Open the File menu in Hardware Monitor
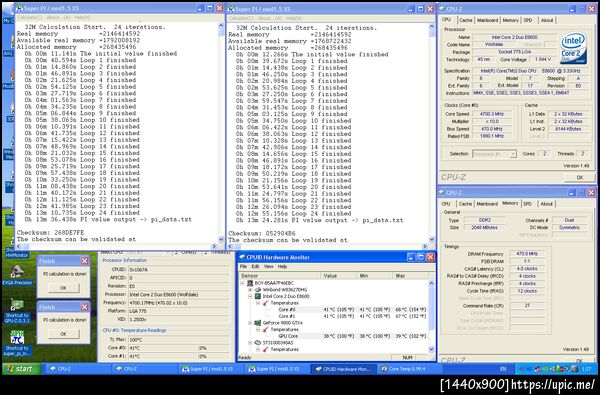The image size is (600, 395). pos(243,266)
